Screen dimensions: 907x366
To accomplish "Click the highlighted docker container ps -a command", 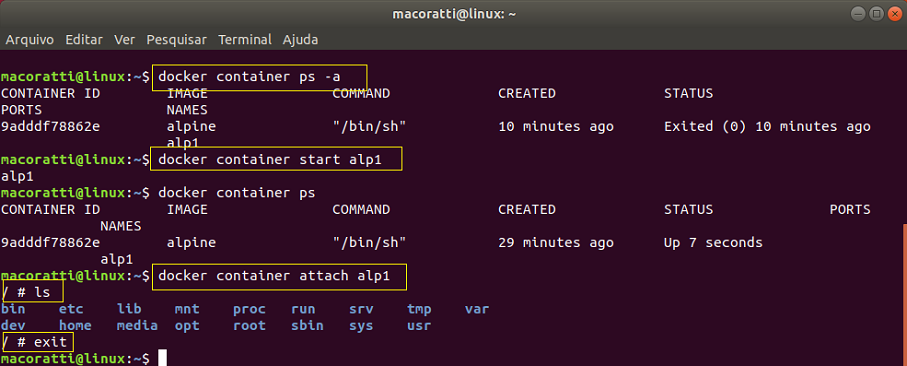I will point(260,77).
